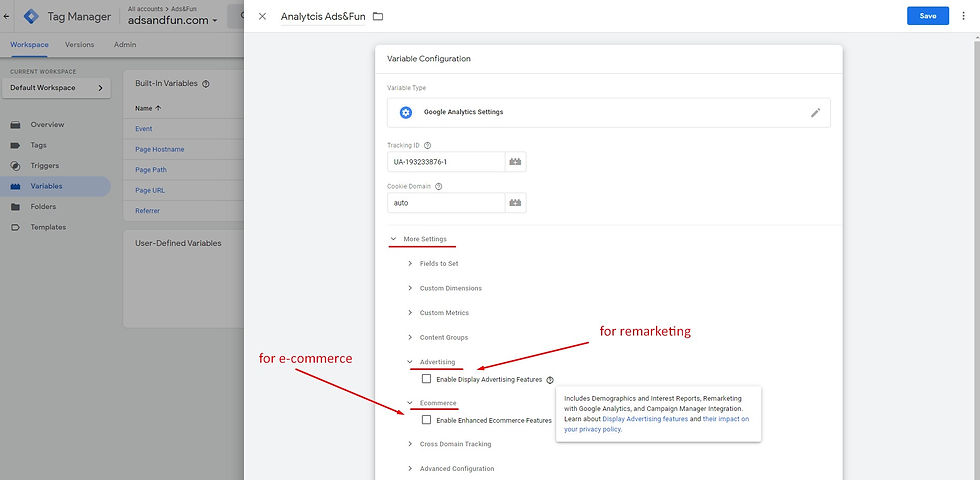980x480 pixels.
Task: Click the Cookie Domain input field
Action: pyautogui.click(x=446, y=202)
